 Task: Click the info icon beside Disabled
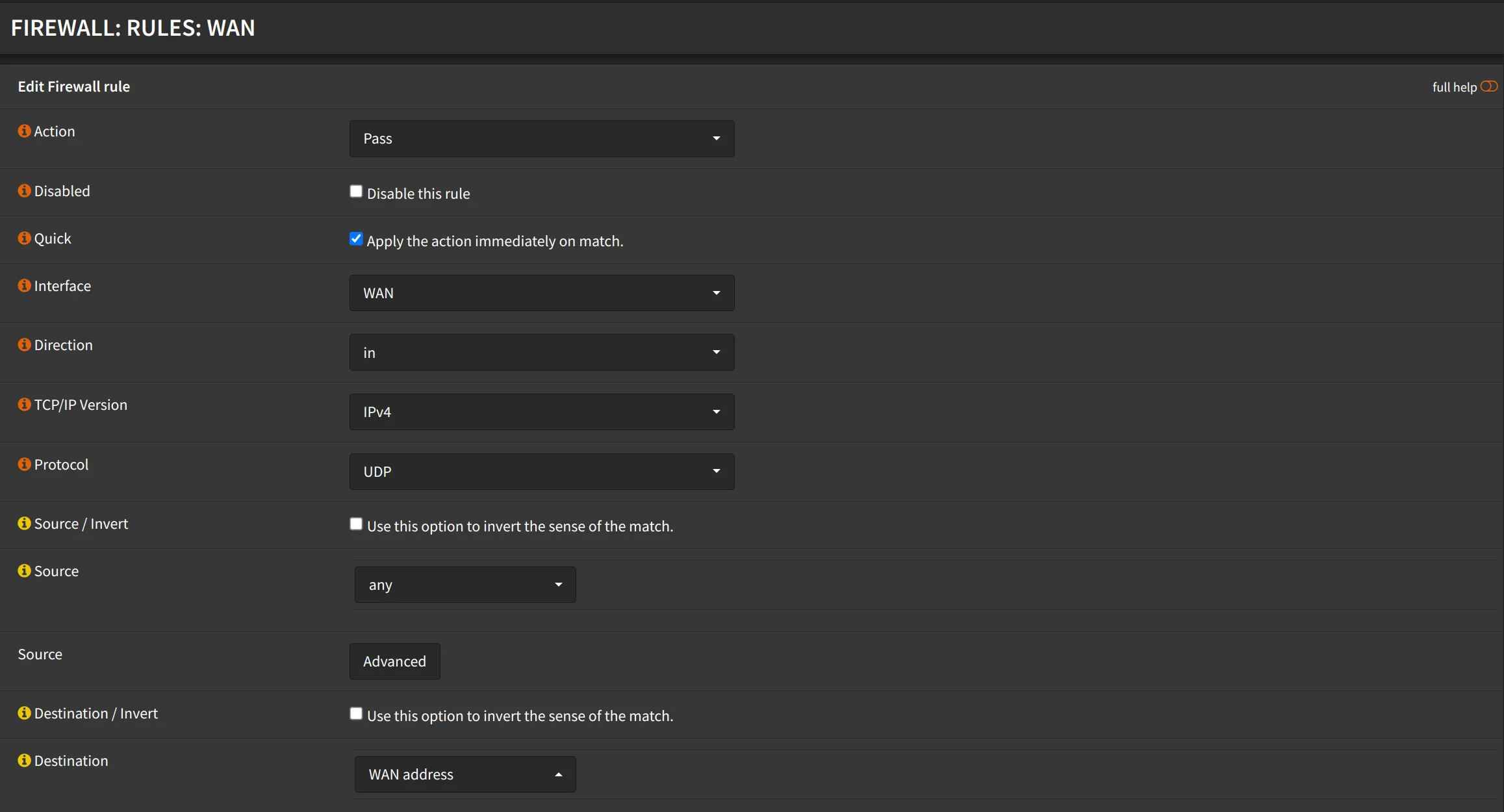(x=24, y=191)
